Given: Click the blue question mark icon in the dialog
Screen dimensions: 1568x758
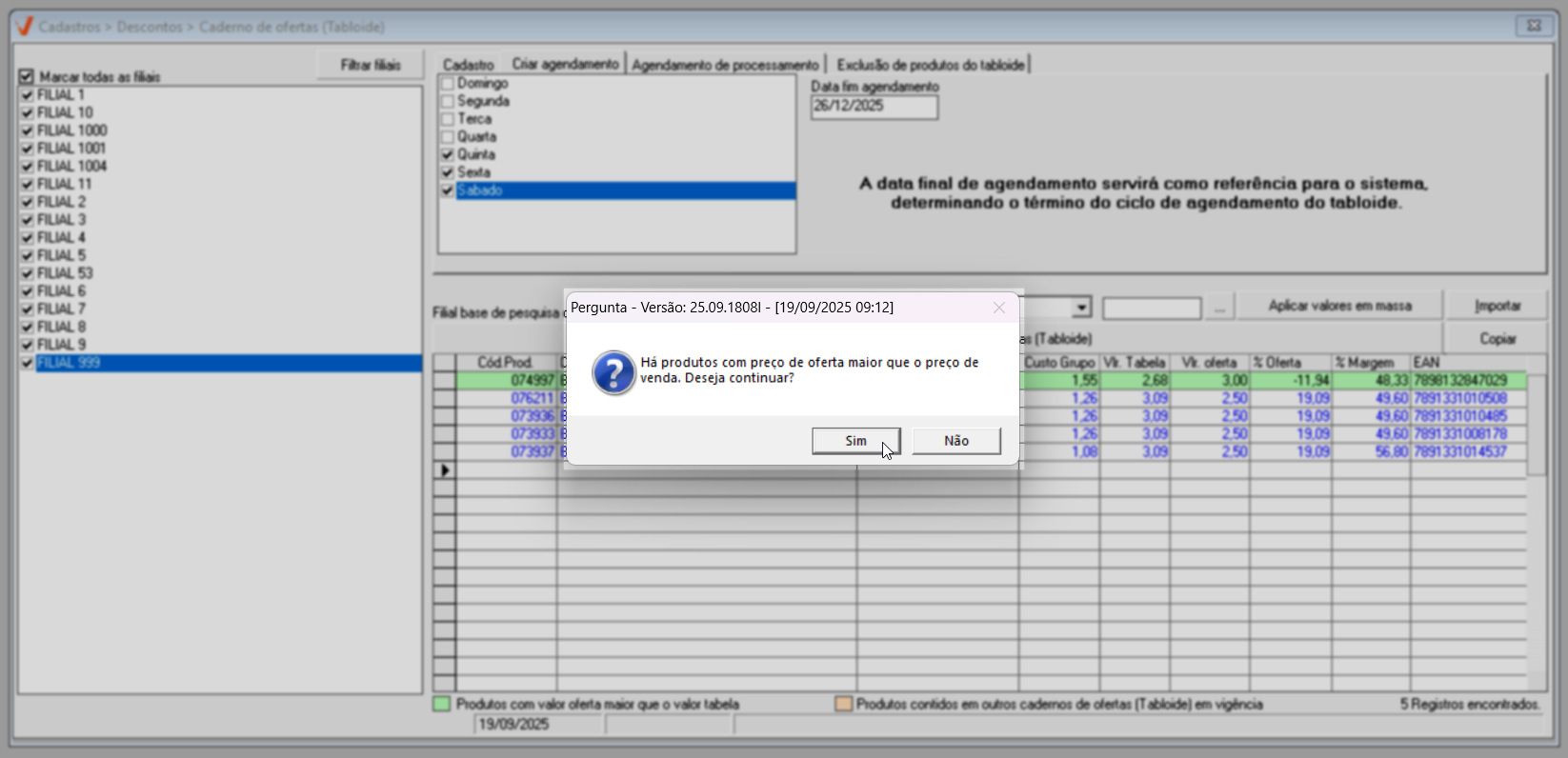Looking at the screenshot, I should [x=613, y=372].
